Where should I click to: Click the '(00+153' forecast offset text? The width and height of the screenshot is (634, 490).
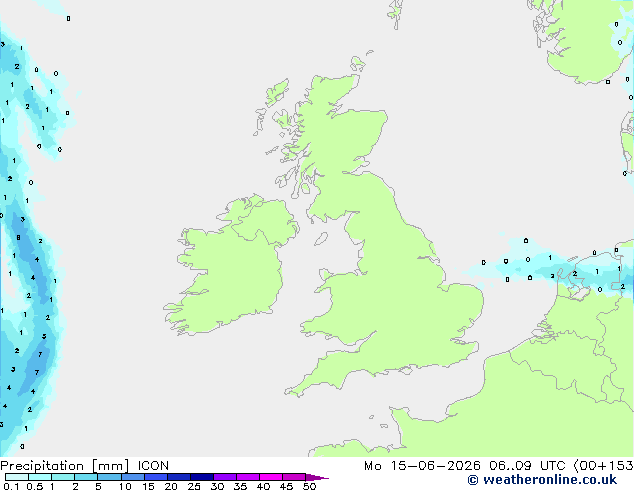pos(603,466)
